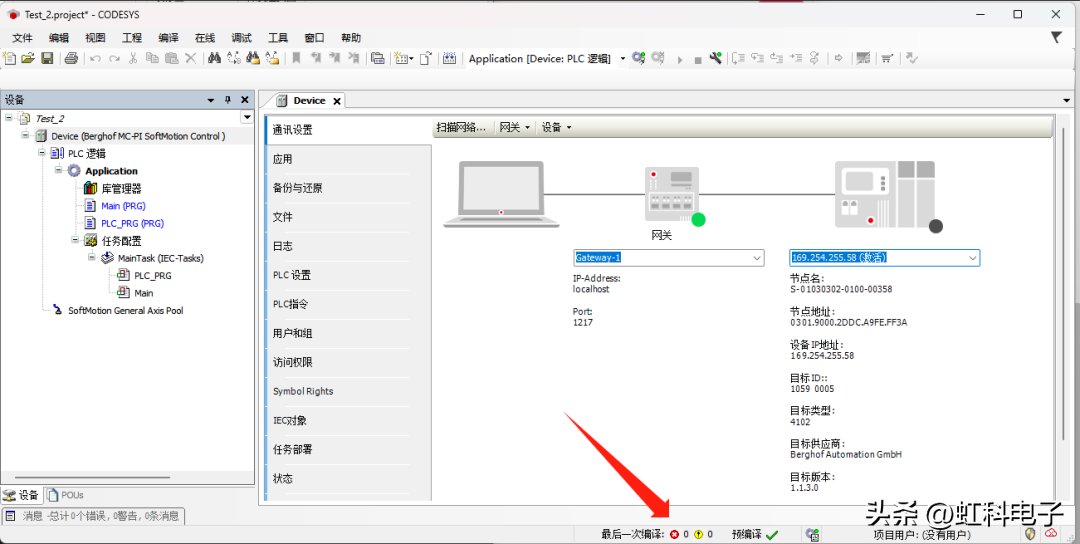
Task: Save the project with floppy icon
Action: [x=47, y=59]
